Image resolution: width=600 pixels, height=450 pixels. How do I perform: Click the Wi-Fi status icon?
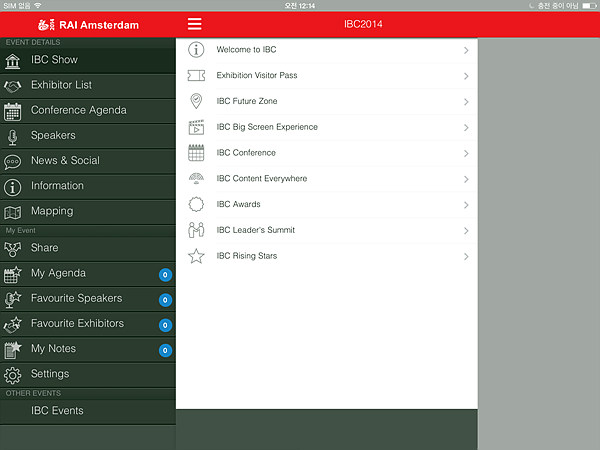click(x=38, y=5)
